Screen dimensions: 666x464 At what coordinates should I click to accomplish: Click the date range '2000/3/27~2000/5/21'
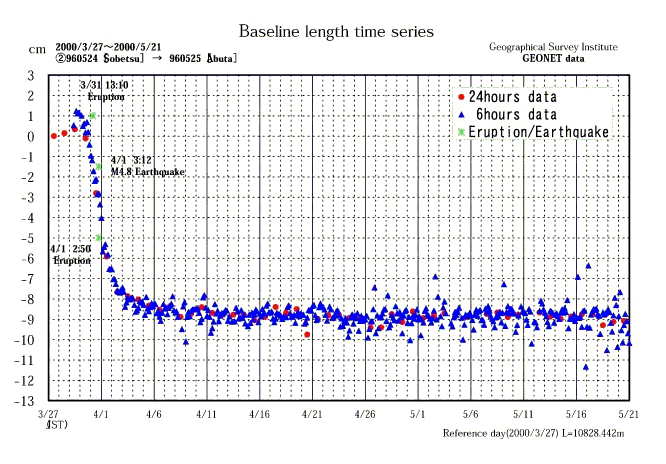coord(108,47)
